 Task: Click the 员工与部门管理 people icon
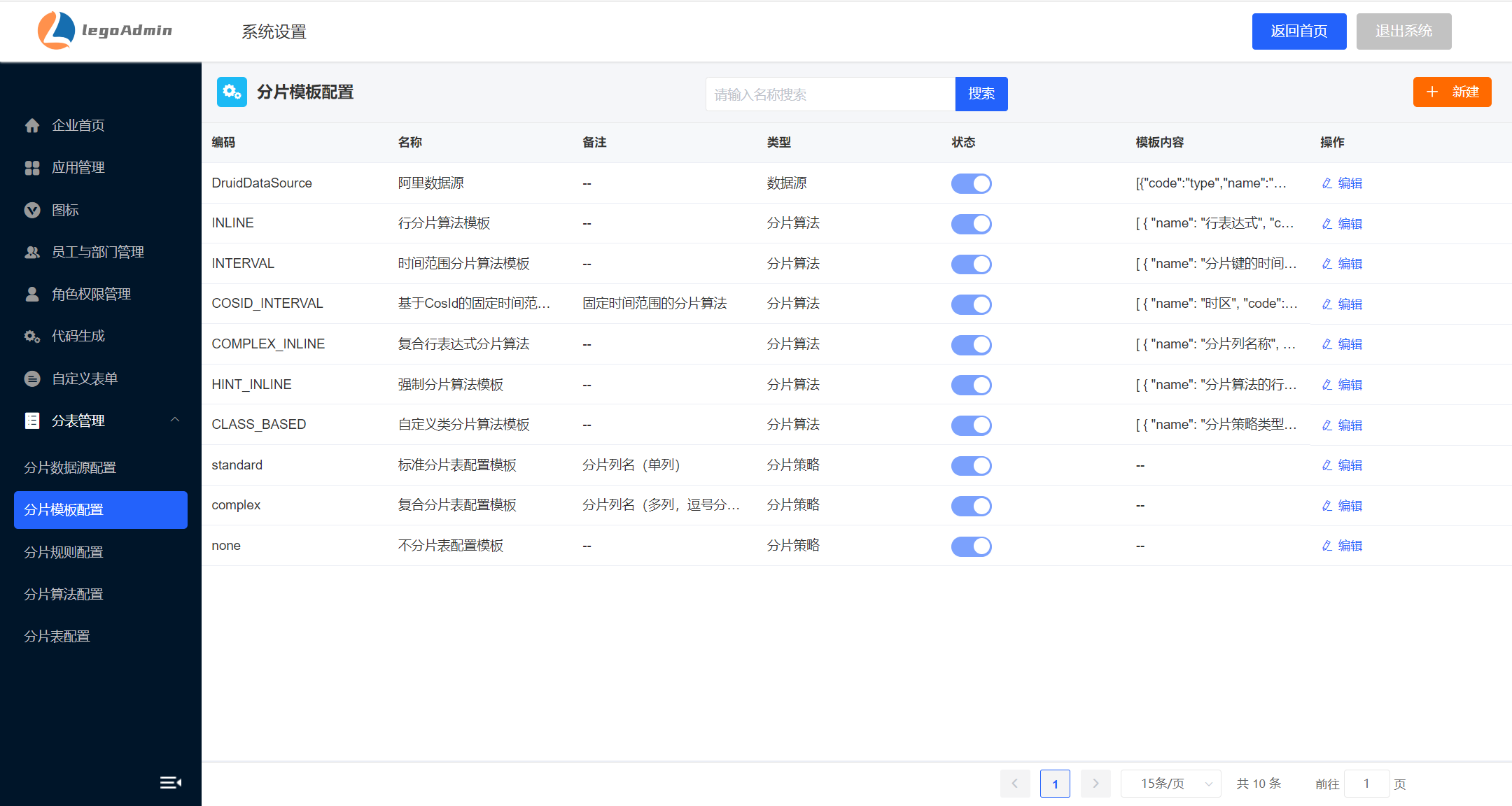tap(32, 252)
